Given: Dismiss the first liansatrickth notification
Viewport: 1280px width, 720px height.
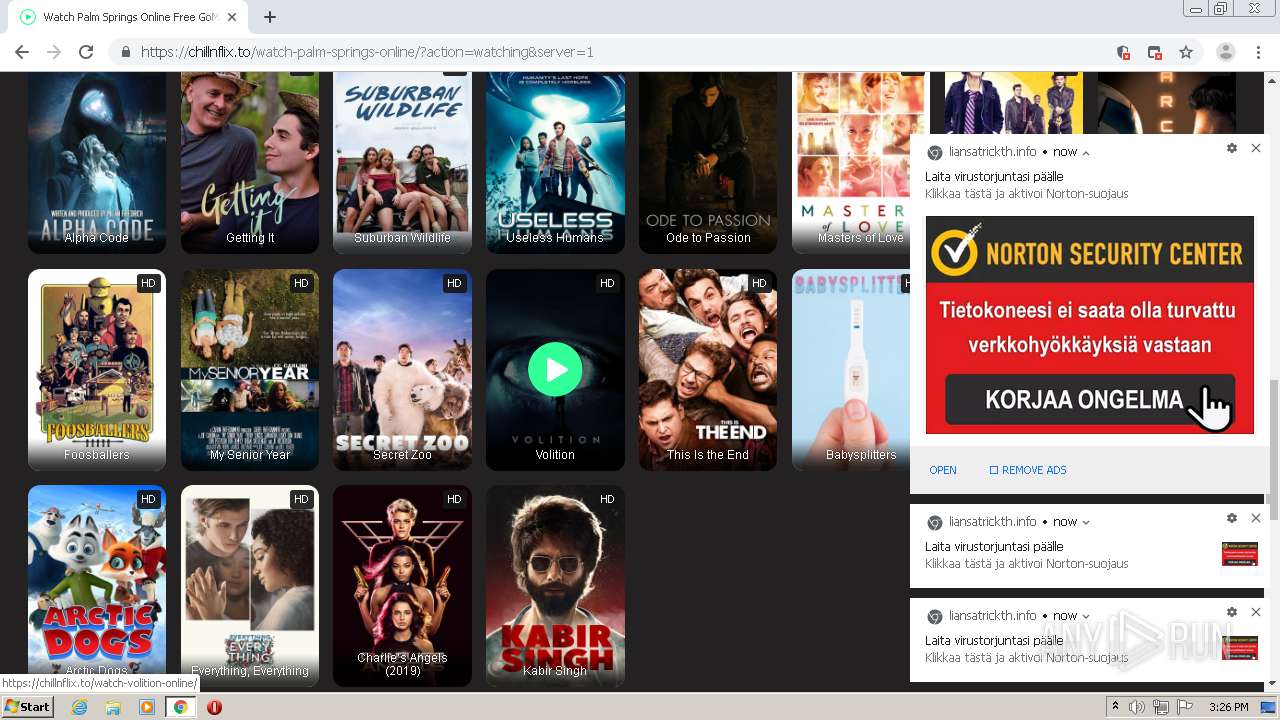Looking at the screenshot, I should pos(1256,148).
